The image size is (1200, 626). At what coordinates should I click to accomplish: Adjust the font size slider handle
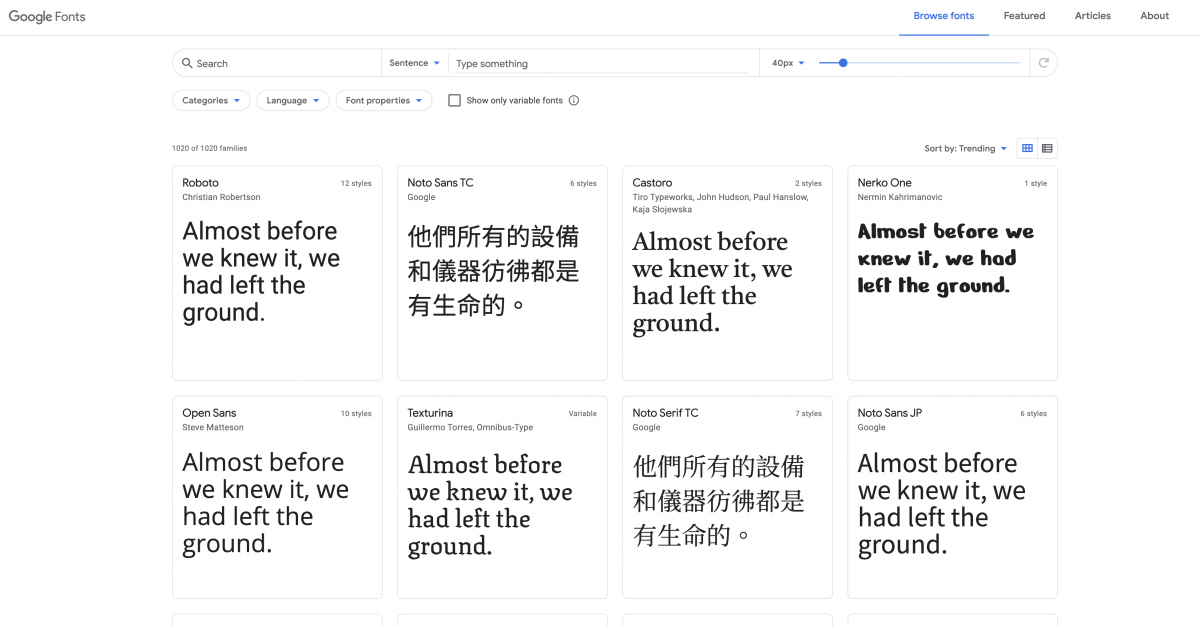(843, 63)
